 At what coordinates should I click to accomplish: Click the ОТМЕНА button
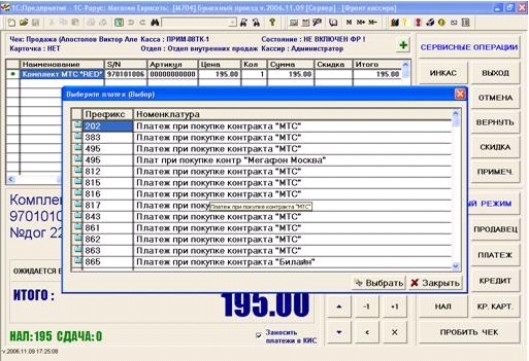[495, 98]
